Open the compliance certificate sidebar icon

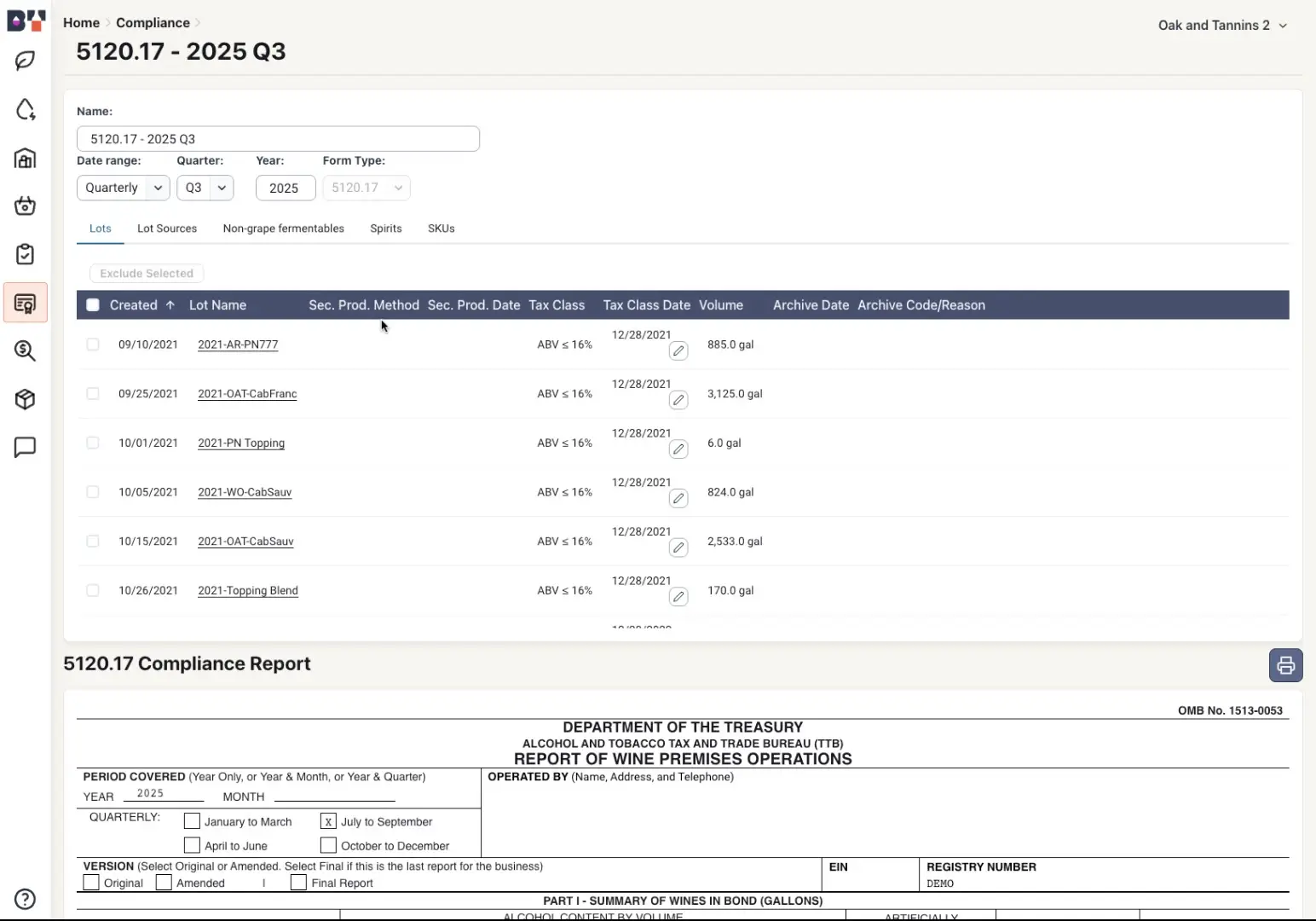coord(26,303)
